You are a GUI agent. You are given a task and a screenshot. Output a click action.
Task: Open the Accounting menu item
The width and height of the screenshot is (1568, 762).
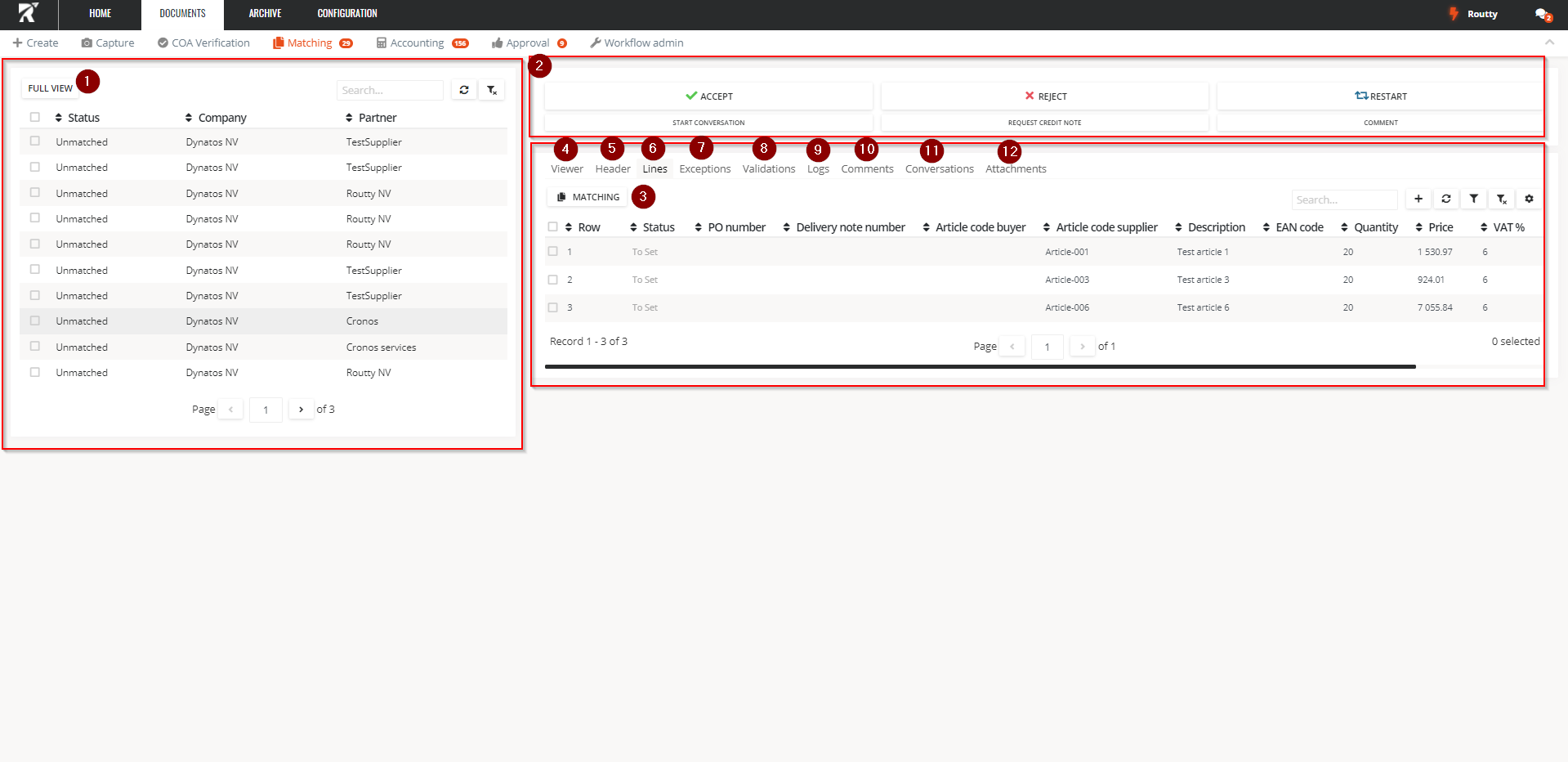[x=417, y=43]
